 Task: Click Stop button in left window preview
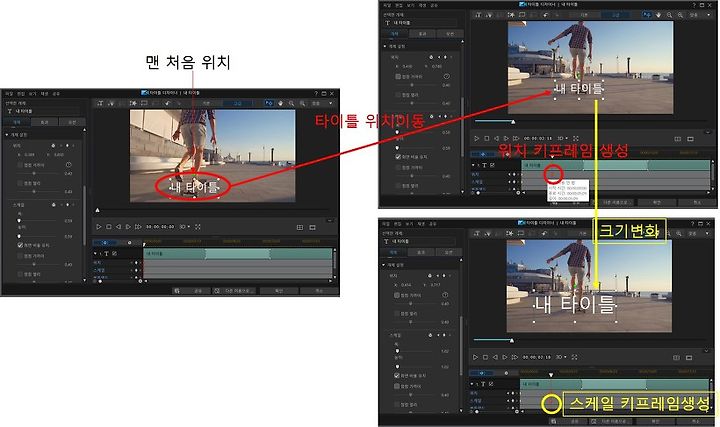click(109, 227)
